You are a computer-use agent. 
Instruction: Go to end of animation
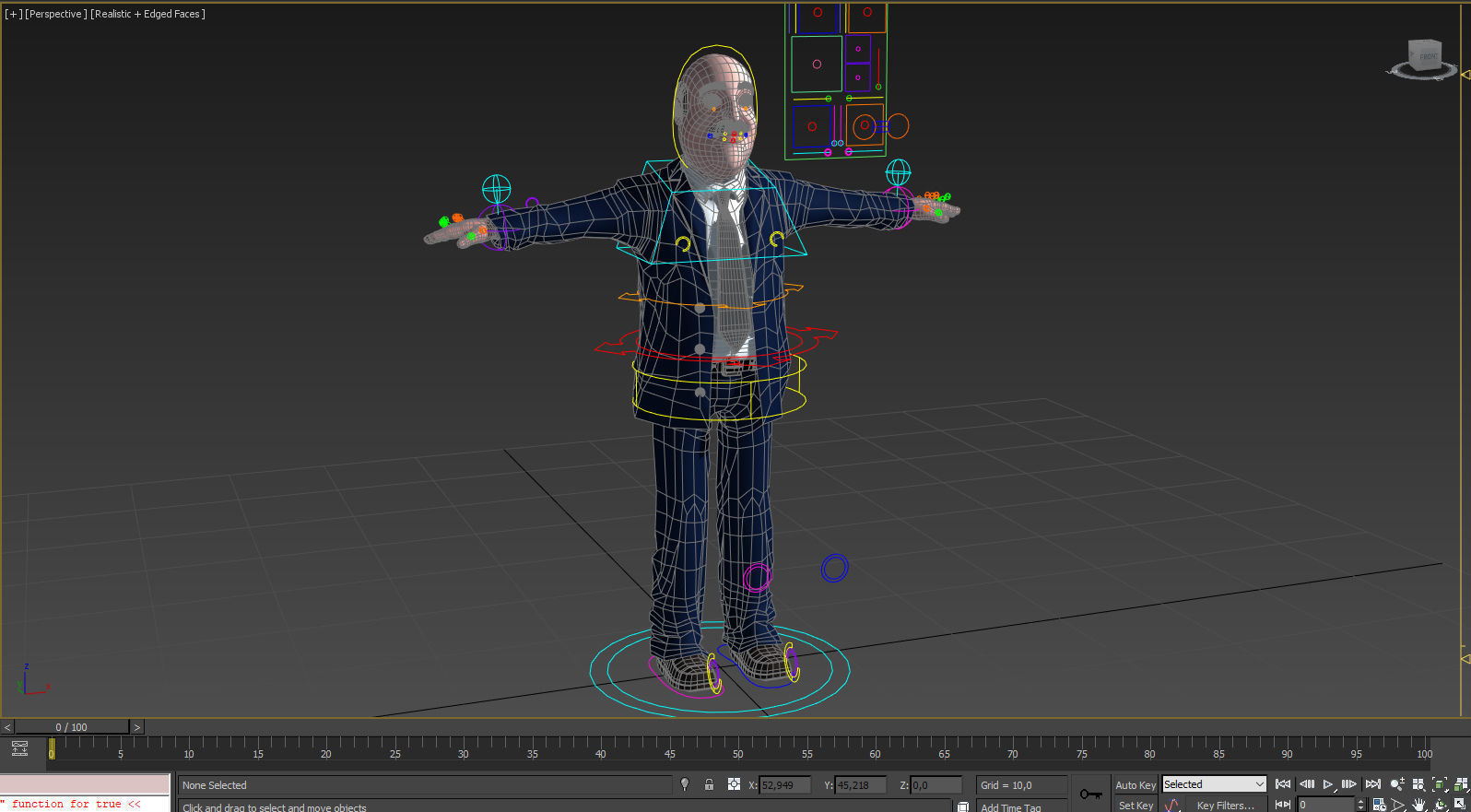coord(1372,784)
